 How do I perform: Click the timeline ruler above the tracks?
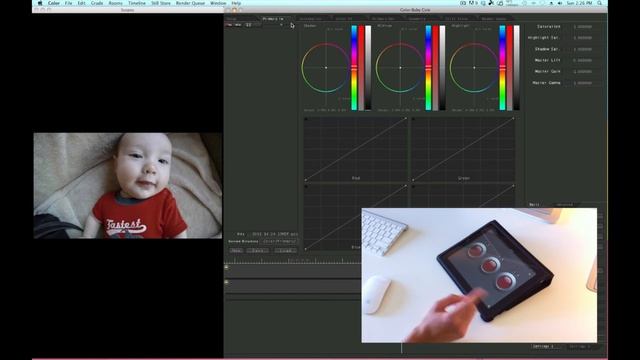[x=292, y=260]
